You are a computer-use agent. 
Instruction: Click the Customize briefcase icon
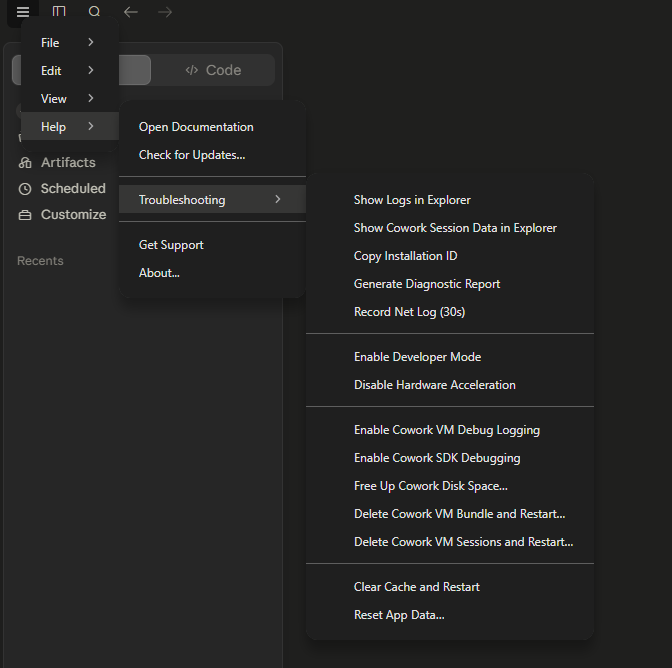pyautogui.click(x=25, y=215)
